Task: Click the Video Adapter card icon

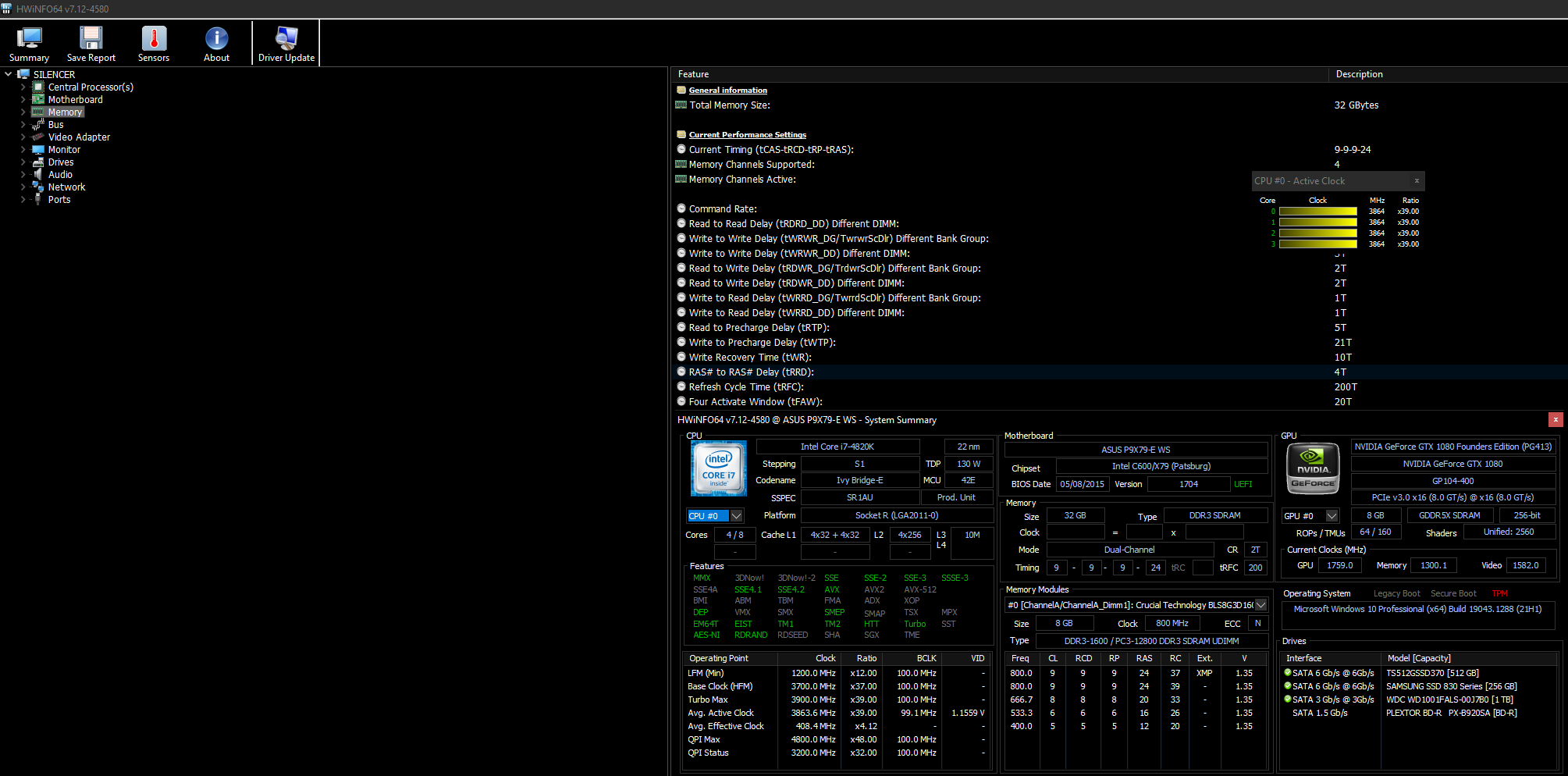Action: pyautogui.click(x=38, y=137)
